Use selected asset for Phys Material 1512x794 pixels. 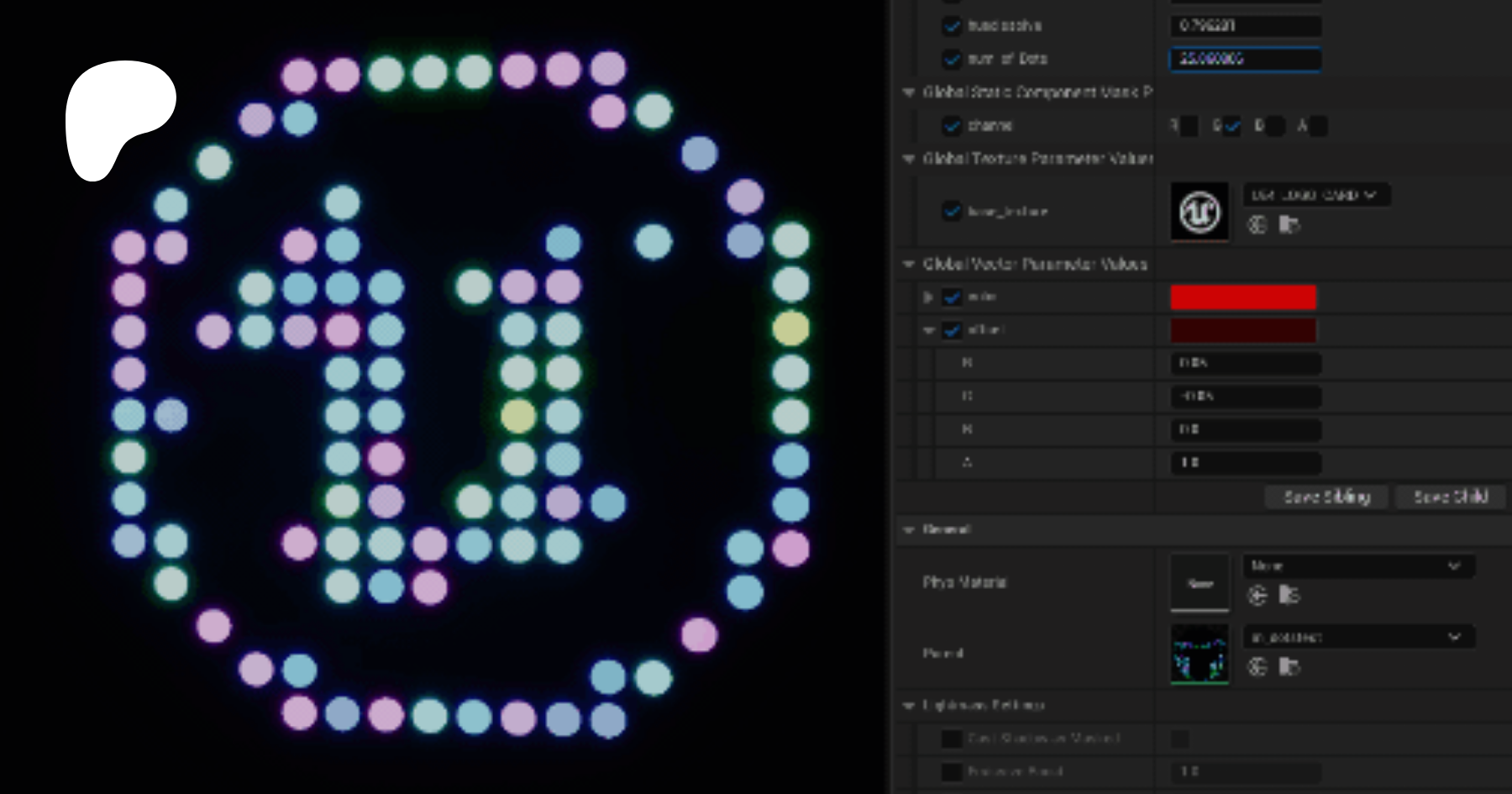pyautogui.click(x=1257, y=596)
